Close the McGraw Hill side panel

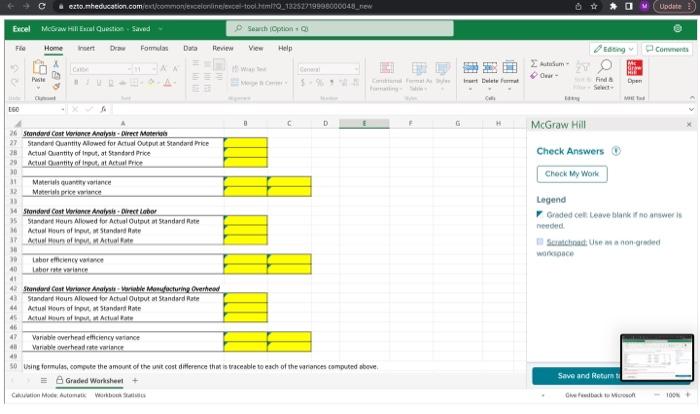pos(689,125)
